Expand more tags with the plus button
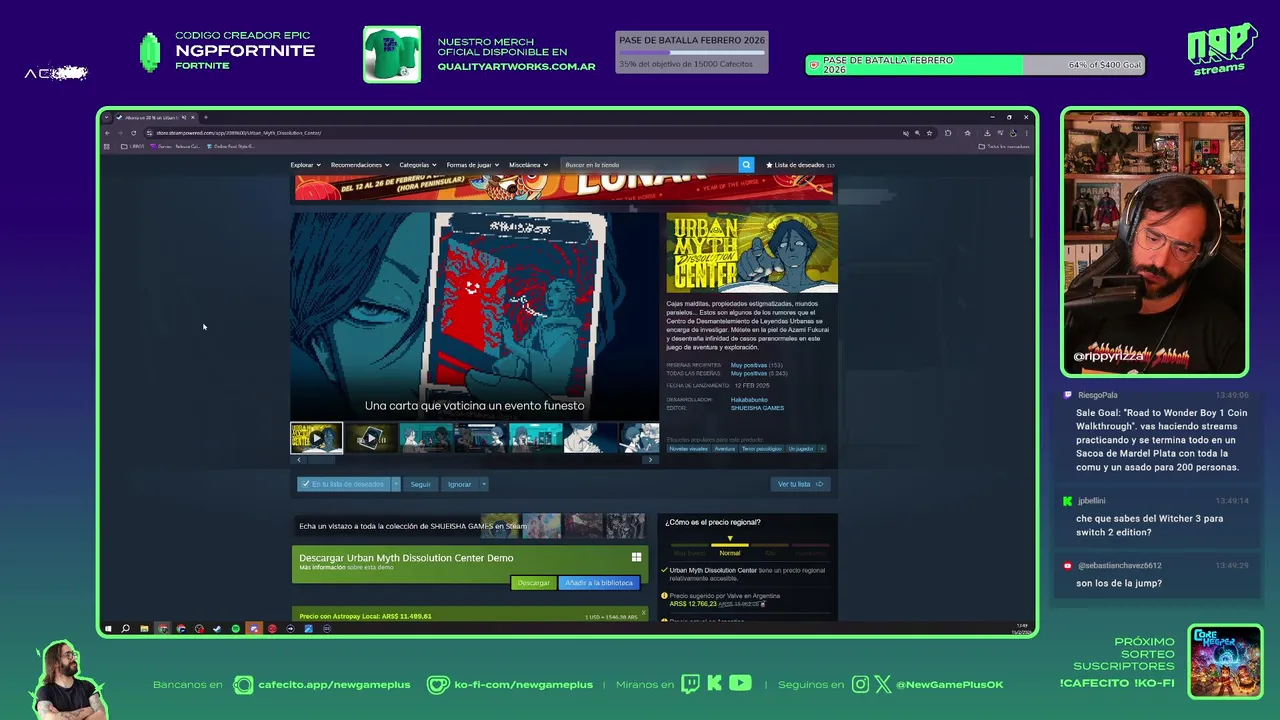The height and width of the screenshot is (720, 1280). pyautogui.click(x=822, y=449)
